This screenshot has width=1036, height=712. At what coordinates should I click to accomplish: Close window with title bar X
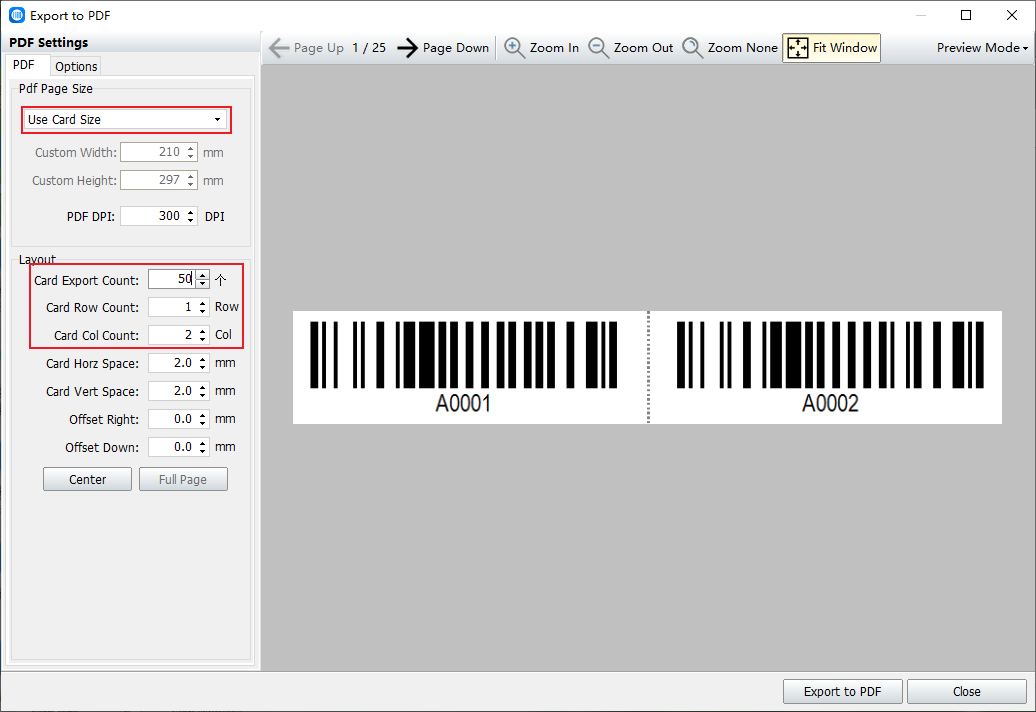(1012, 15)
